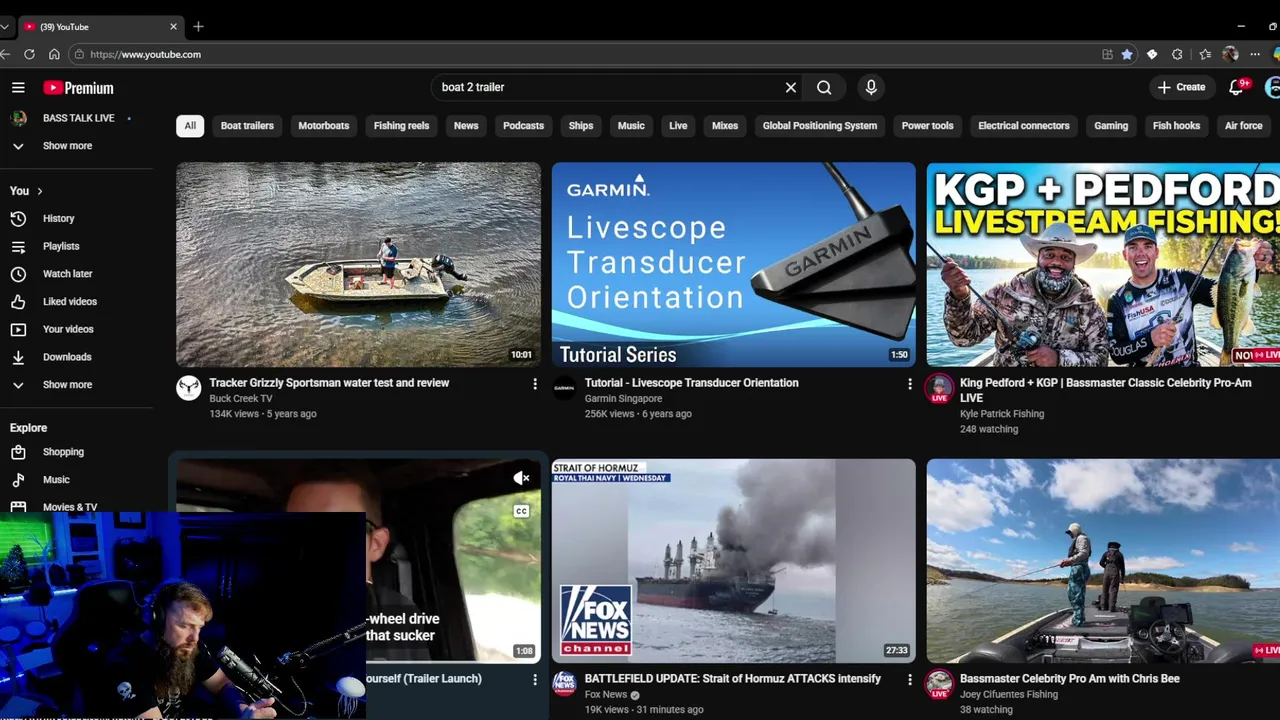Switch to the (39) YouTube browser tab
This screenshot has width=1280, height=720.
coord(100,27)
